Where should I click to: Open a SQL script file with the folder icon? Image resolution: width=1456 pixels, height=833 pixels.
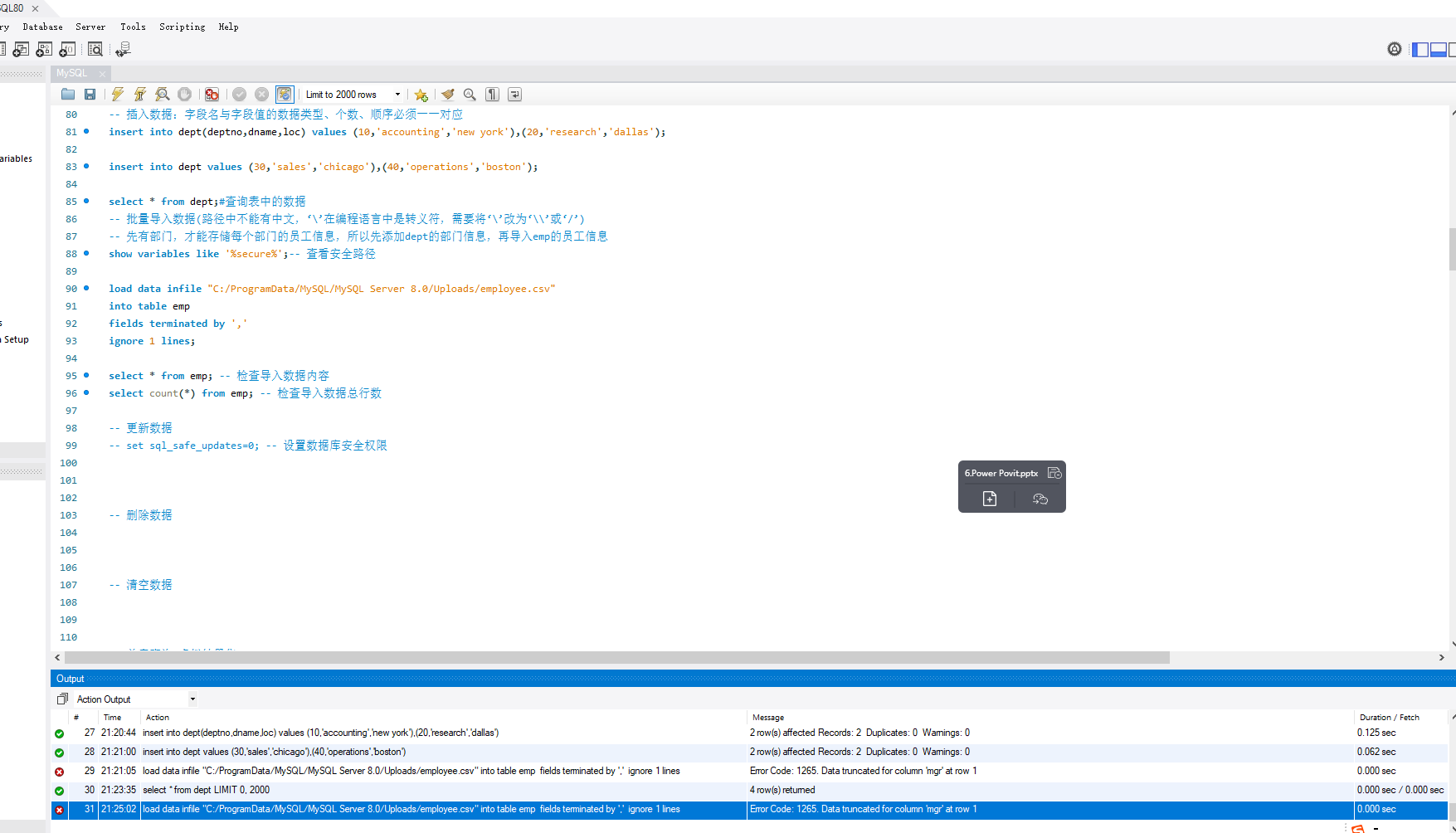coord(68,95)
